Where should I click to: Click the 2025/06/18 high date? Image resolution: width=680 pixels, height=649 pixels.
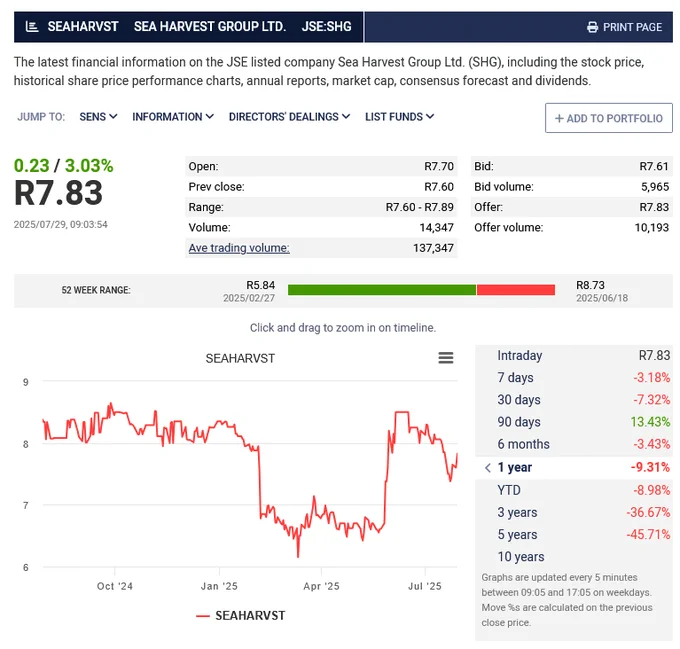(602, 298)
